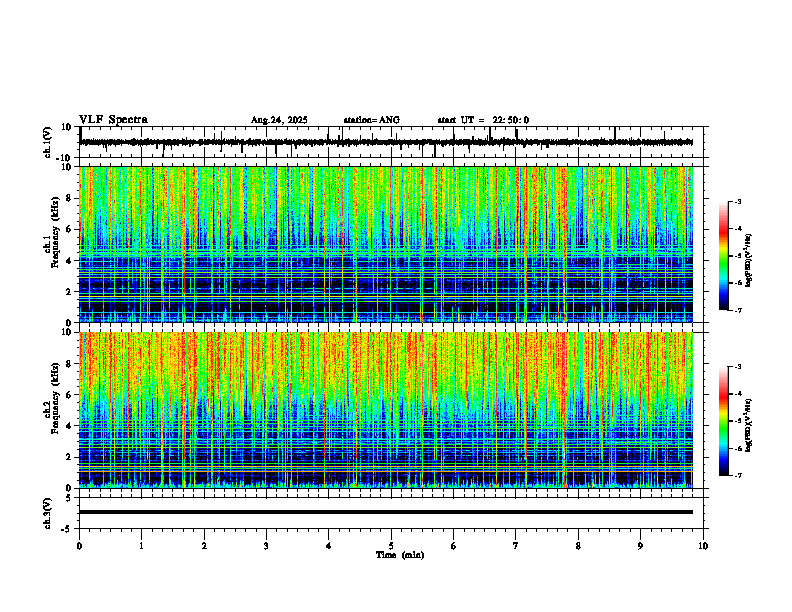
Task: Click time axis tick label "10"
Action: (703, 546)
